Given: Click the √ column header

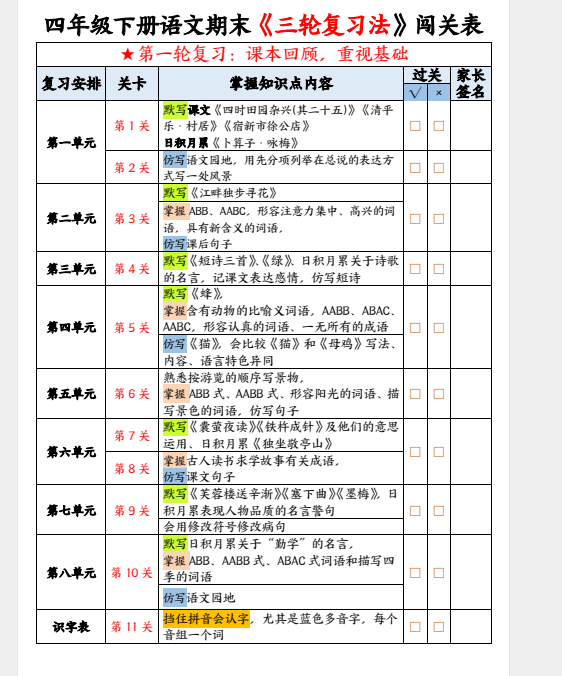Looking at the screenshot, I should tap(415, 93).
